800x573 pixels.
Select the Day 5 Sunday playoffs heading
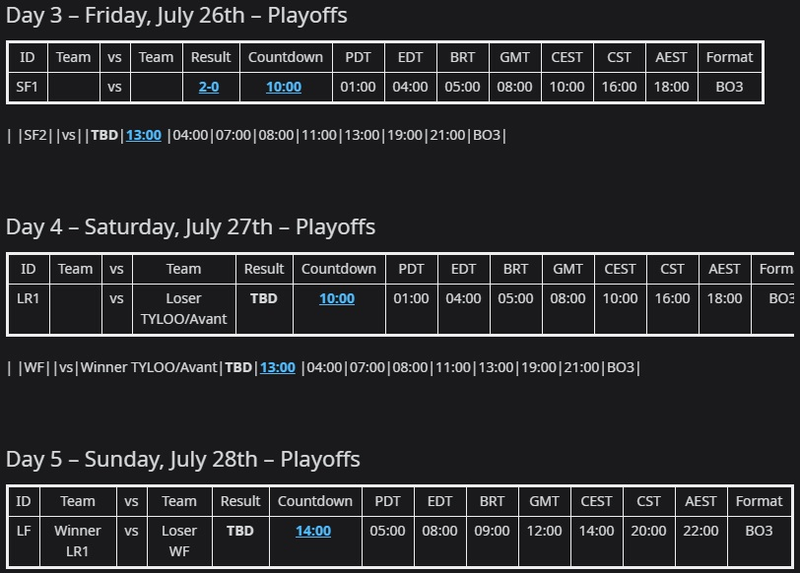click(x=183, y=459)
